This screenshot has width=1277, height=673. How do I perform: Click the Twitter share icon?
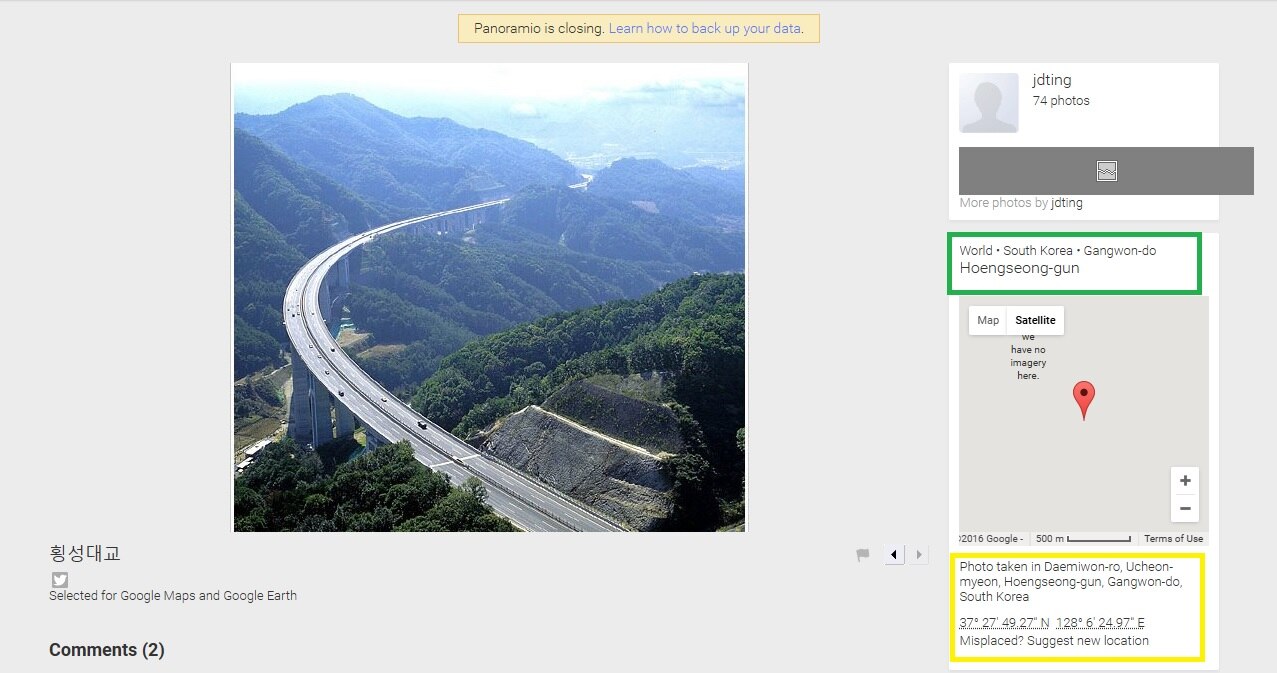click(x=60, y=580)
